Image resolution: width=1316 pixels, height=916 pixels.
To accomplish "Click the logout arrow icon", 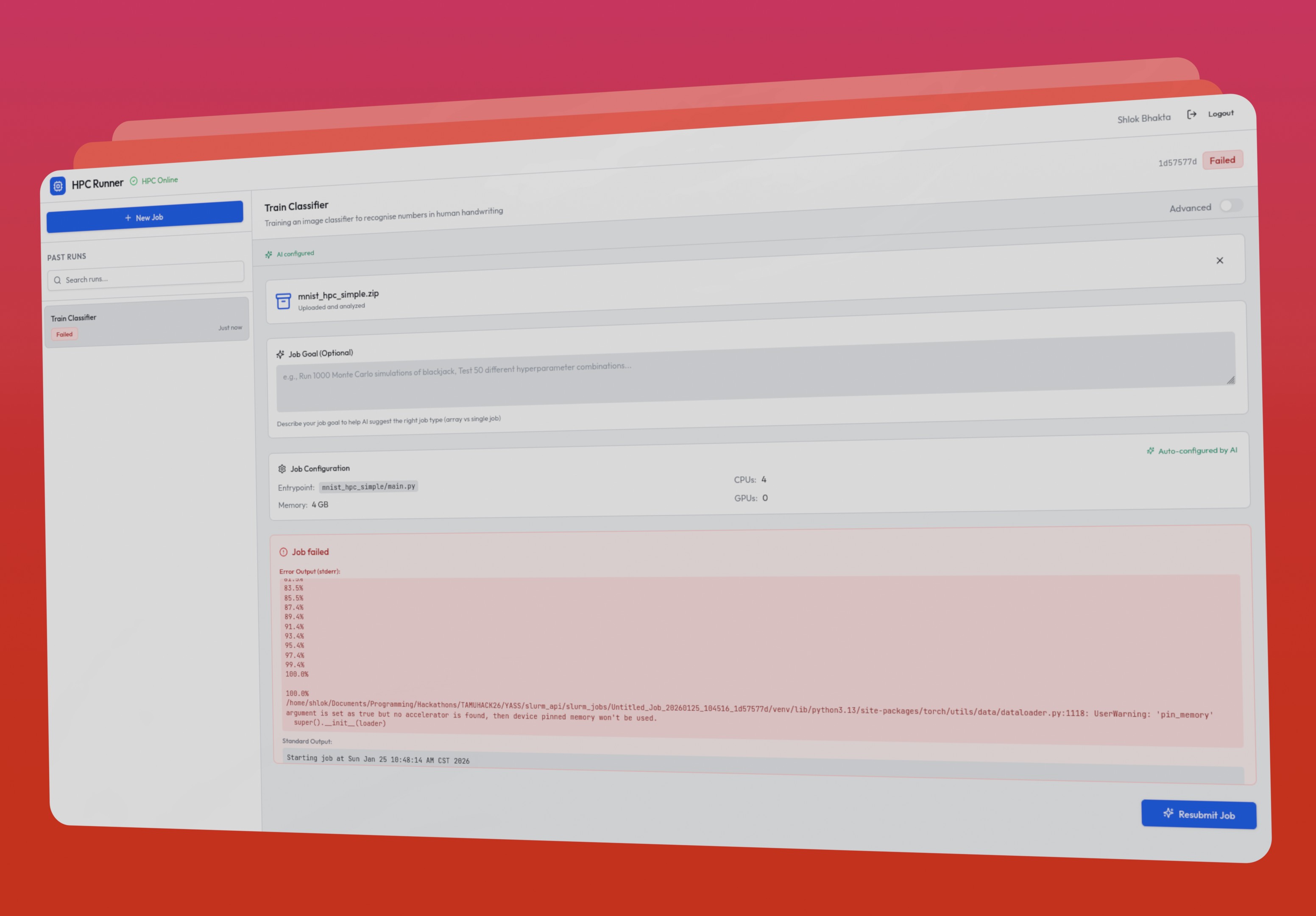I will click(x=1192, y=114).
